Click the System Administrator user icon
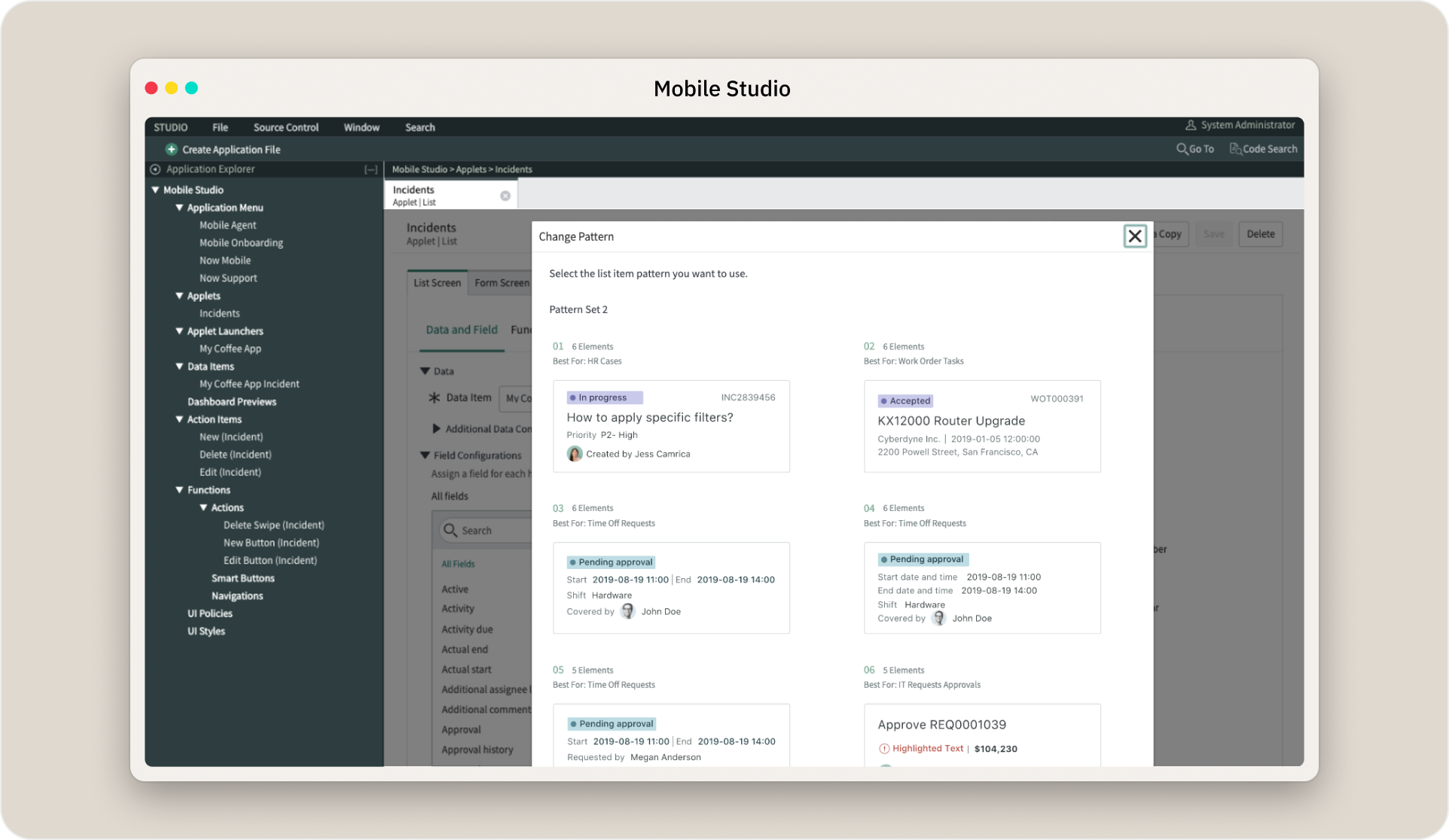The image size is (1449, 840). [x=1191, y=125]
